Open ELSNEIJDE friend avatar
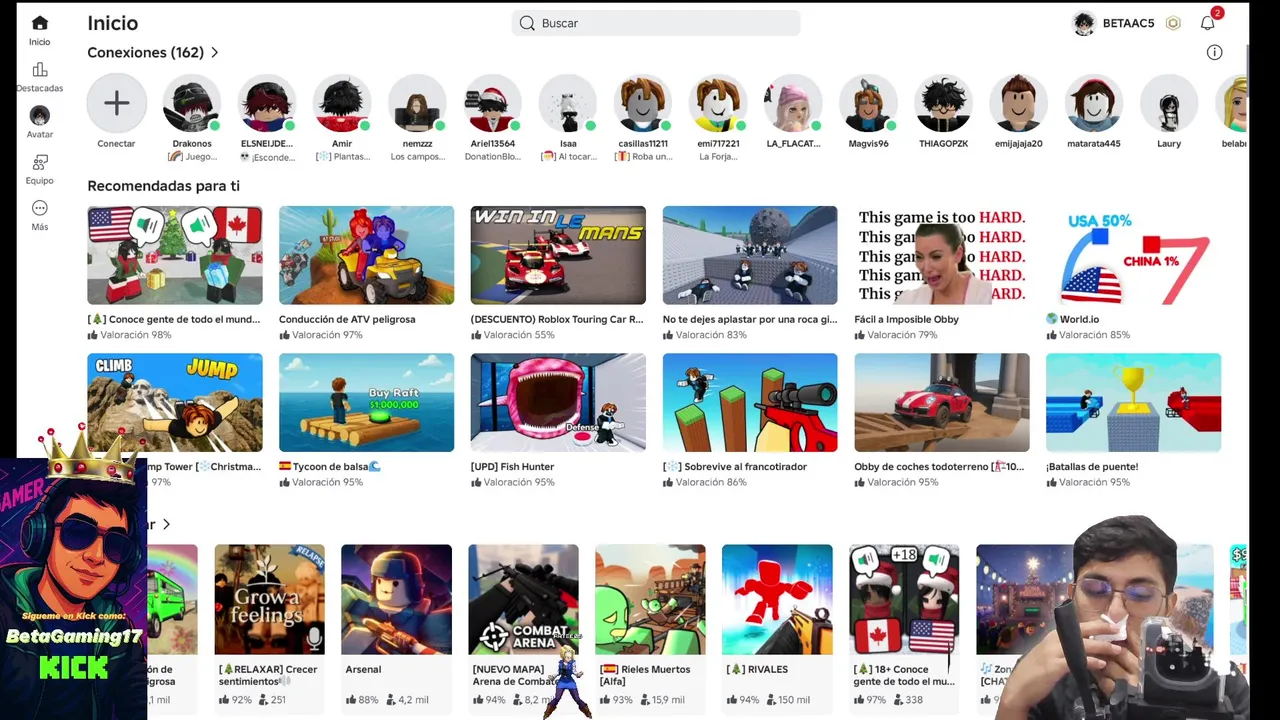Image resolution: width=1280 pixels, height=720 pixels. [267, 103]
